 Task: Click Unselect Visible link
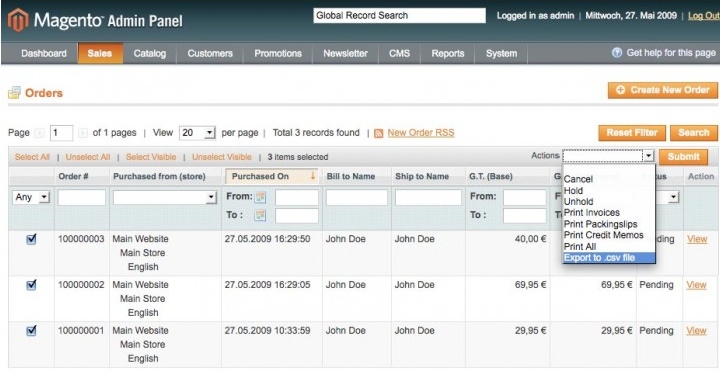pos(222,157)
